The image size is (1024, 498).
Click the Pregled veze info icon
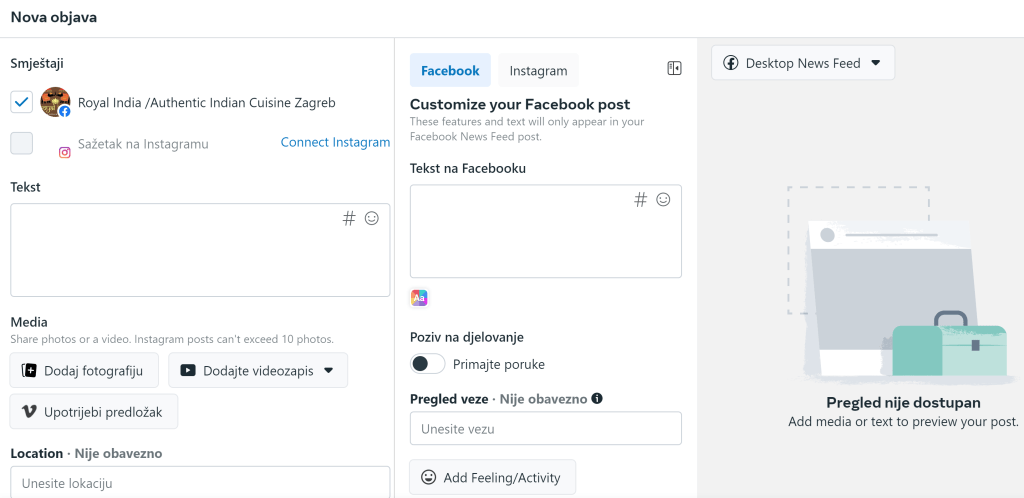point(597,398)
